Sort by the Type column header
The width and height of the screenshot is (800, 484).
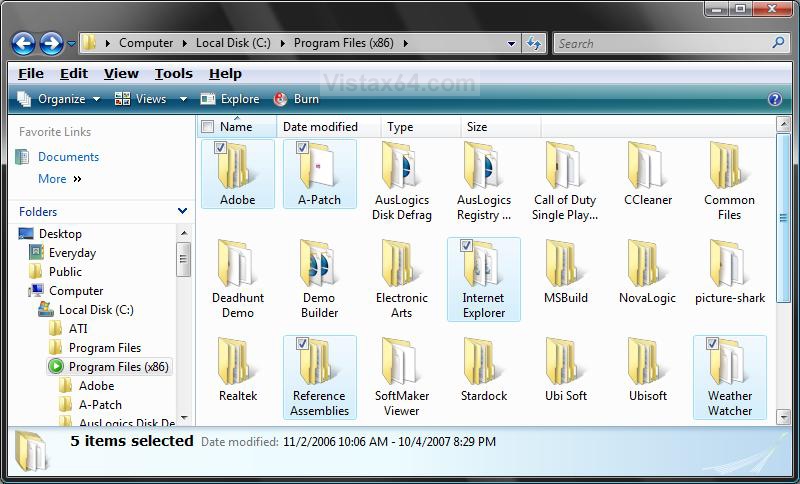pyautogui.click(x=420, y=126)
